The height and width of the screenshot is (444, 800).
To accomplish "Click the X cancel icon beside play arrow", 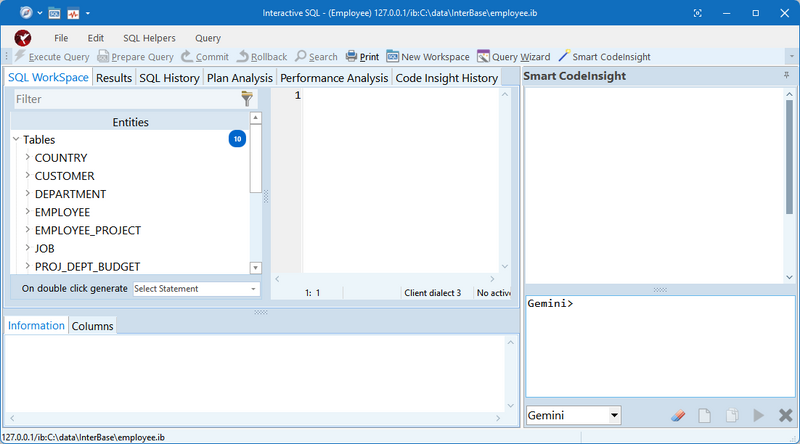I will pos(786,415).
